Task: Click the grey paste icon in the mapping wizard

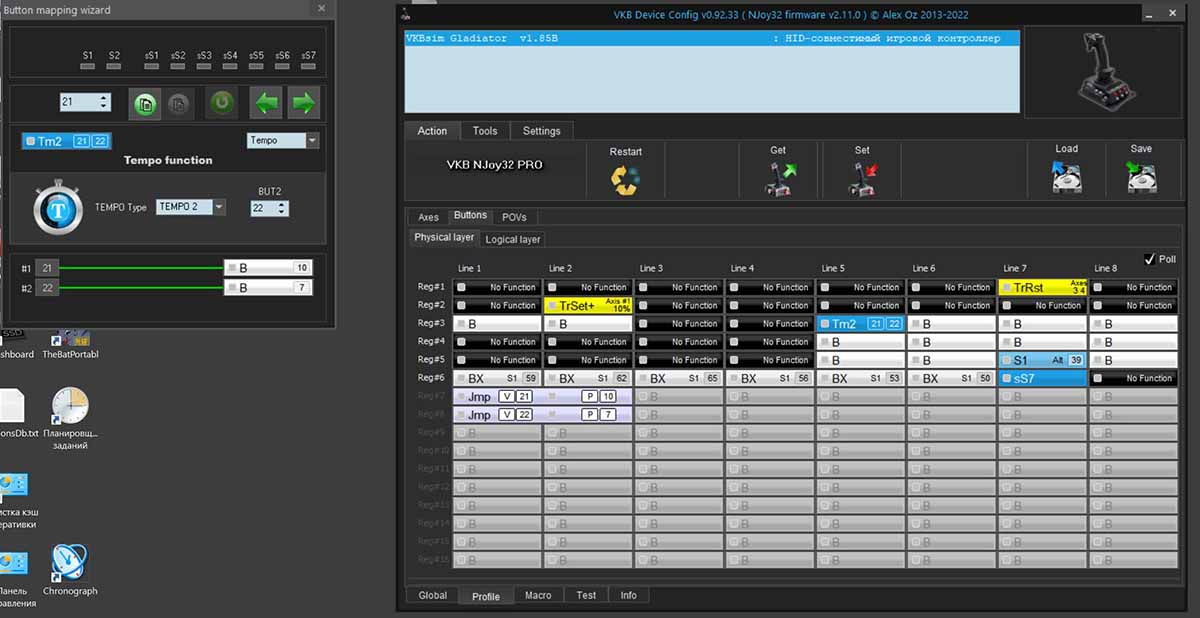Action: pyautogui.click(x=178, y=103)
